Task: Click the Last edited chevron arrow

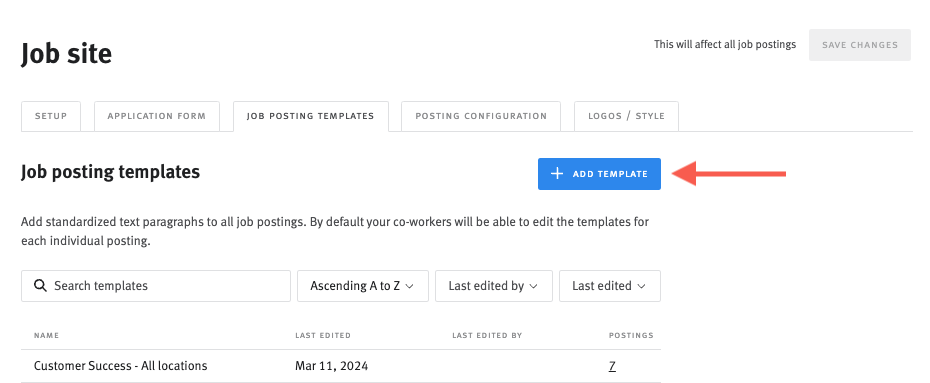Action: pyautogui.click(x=641, y=286)
